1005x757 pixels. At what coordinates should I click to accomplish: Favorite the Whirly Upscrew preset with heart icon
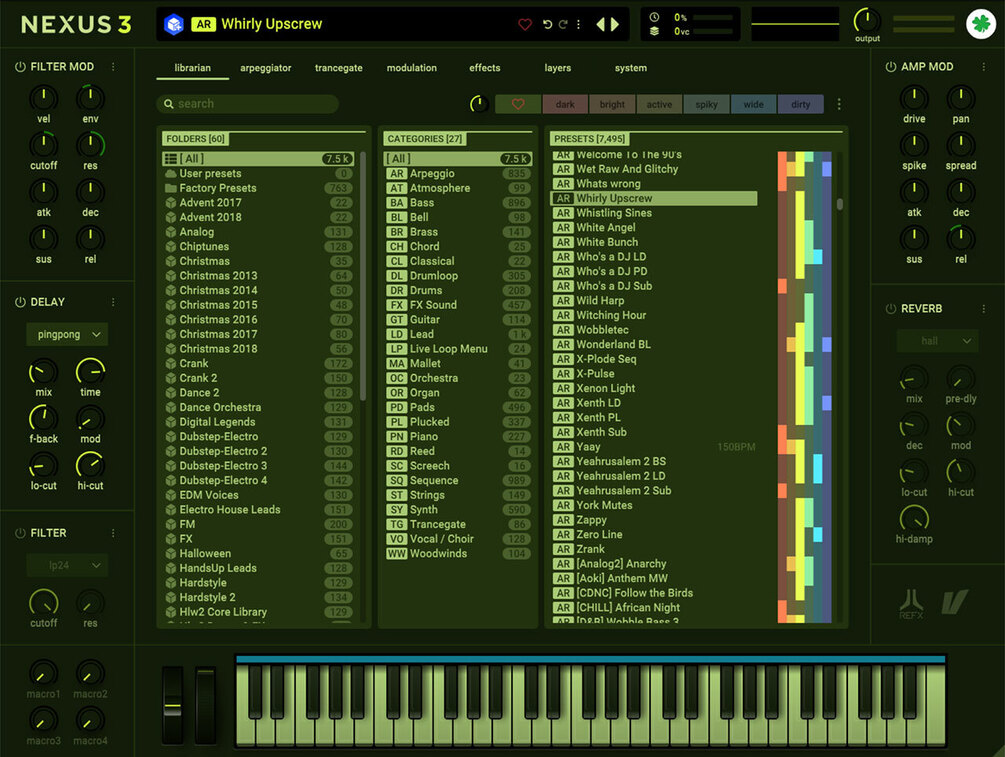click(525, 24)
